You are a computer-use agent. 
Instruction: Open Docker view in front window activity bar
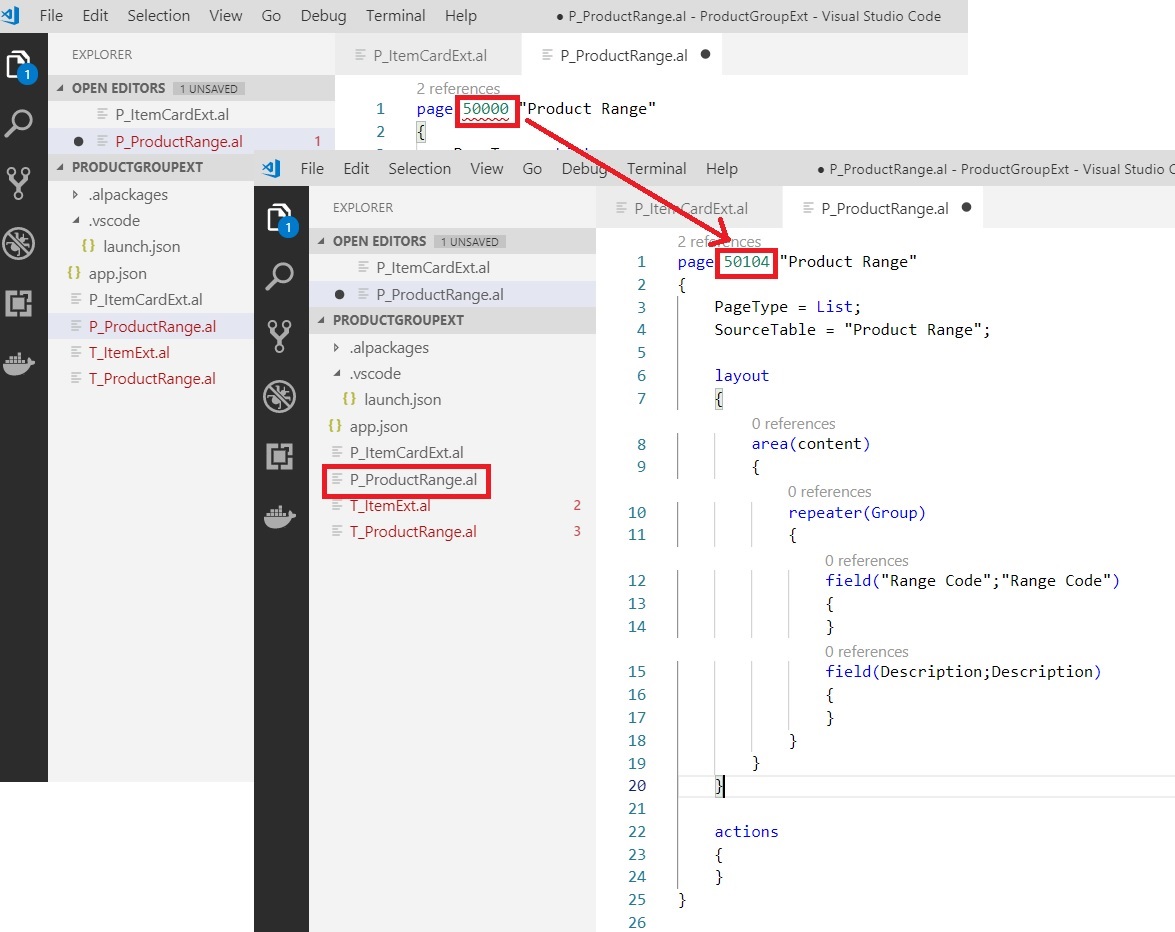point(280,516)
